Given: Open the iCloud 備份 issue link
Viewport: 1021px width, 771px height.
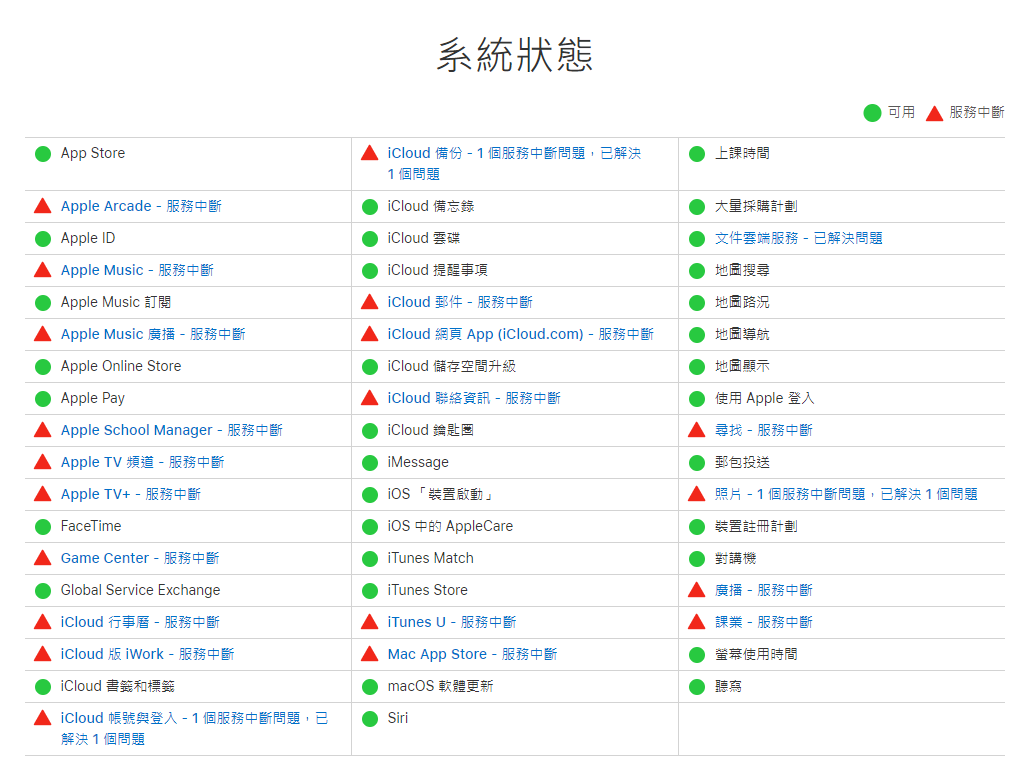Looking at the screenshot, I should [x=514, y=163].
